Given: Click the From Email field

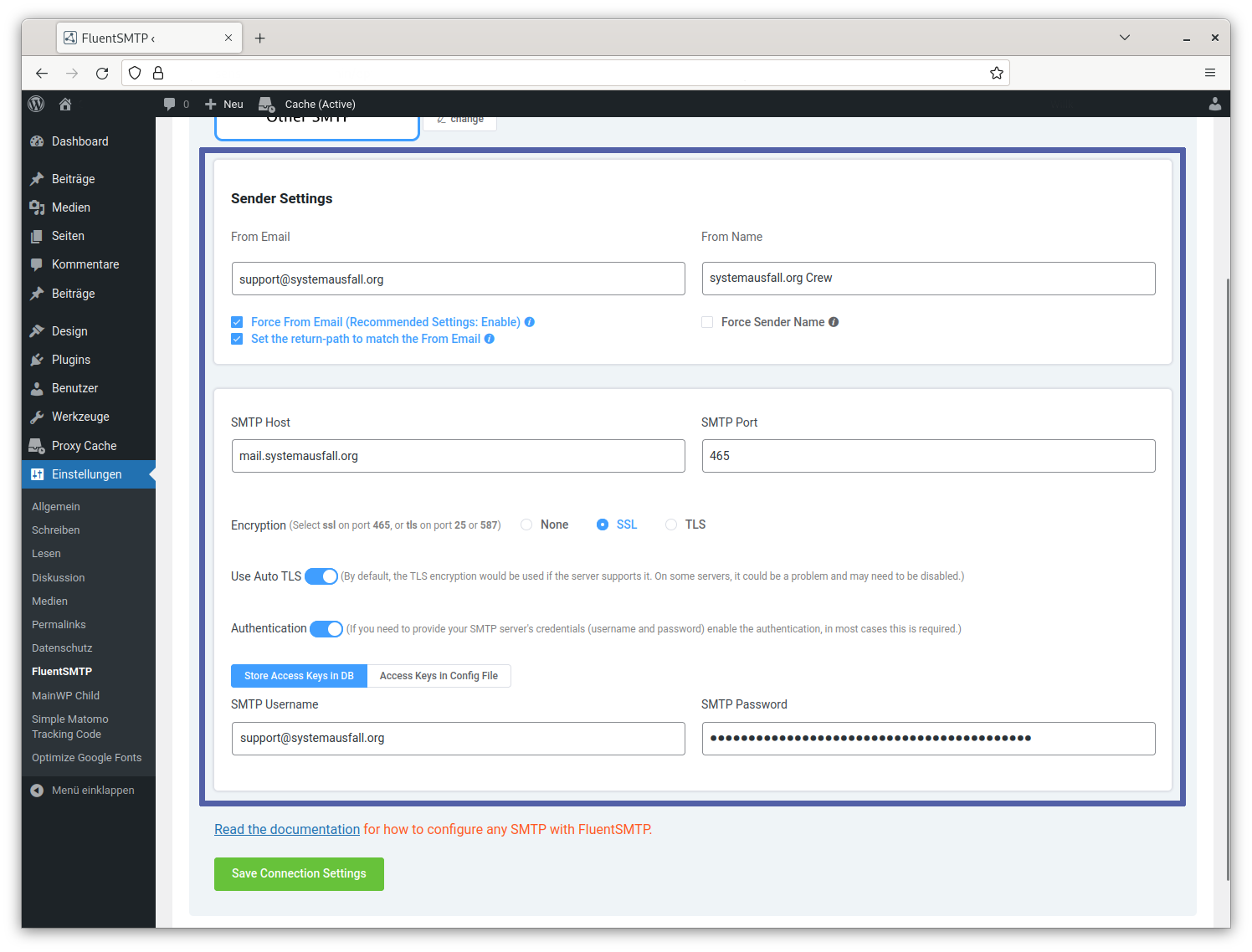Looking at the screenshot, I should [459, 279].
